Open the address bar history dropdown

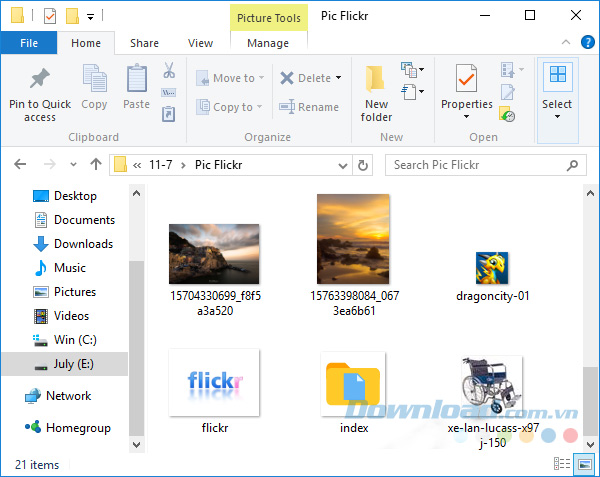point(341,164)
